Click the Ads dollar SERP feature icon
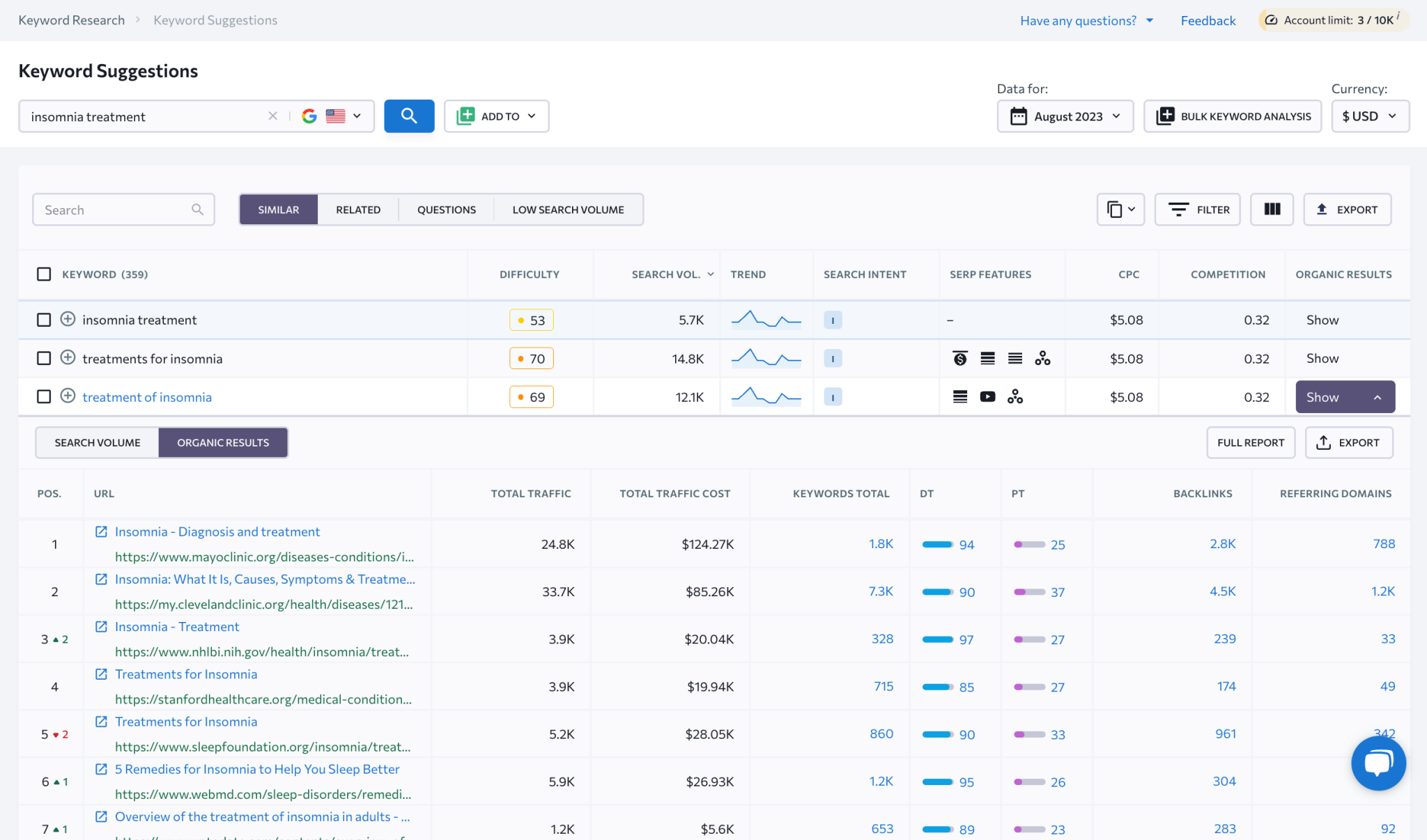Screen dimensions: 1427x840 click(x=959, y=358)
